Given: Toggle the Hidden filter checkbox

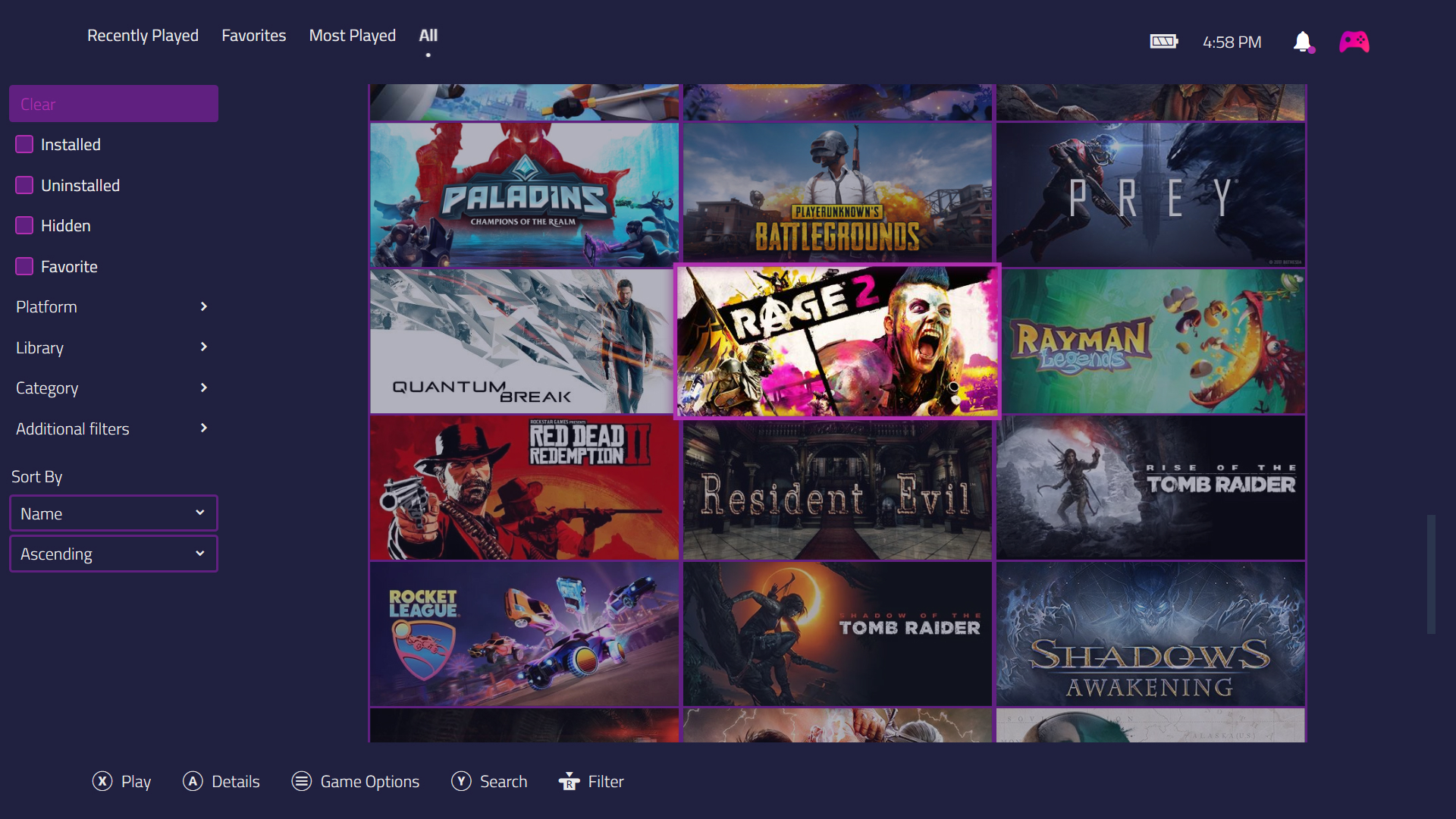Looking at the screenshot, I should [x=24, y=225].
